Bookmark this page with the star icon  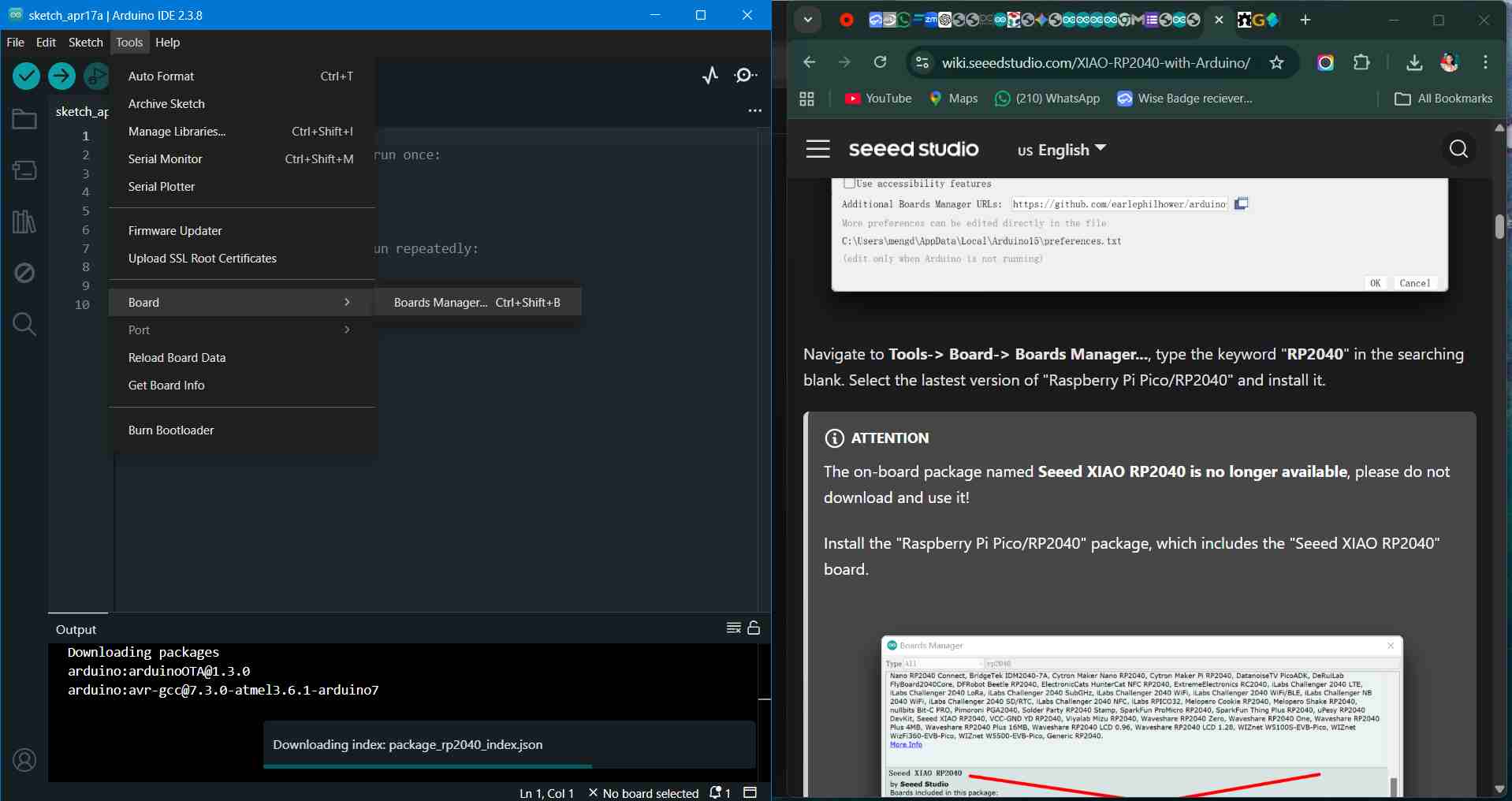[1276, 62]
